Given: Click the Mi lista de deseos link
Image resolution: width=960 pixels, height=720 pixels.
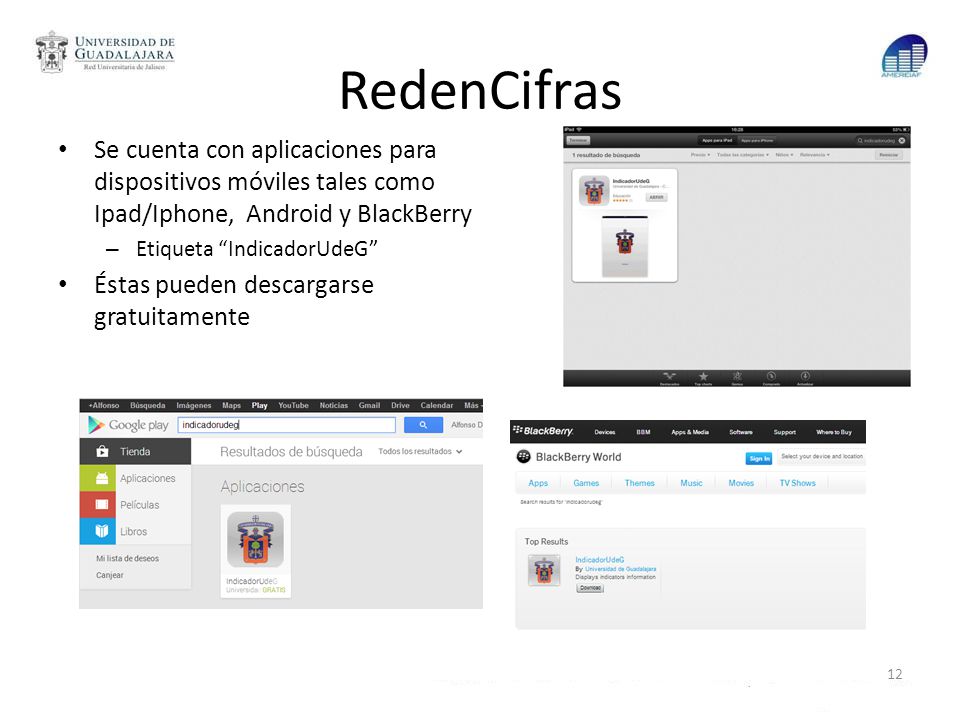Looking at the screenshot, I should 127,558.
